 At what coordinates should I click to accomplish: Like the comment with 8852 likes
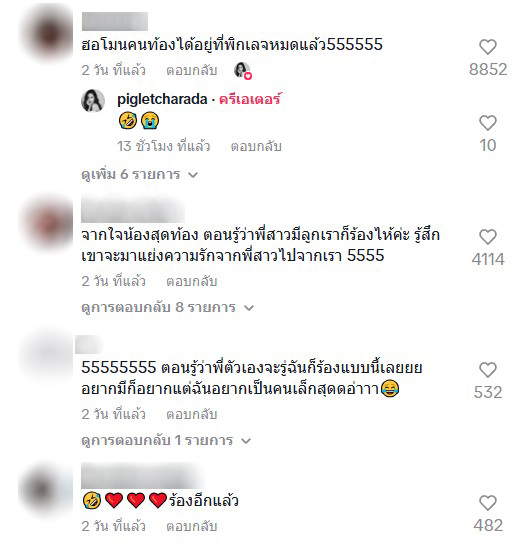(488, 47)
